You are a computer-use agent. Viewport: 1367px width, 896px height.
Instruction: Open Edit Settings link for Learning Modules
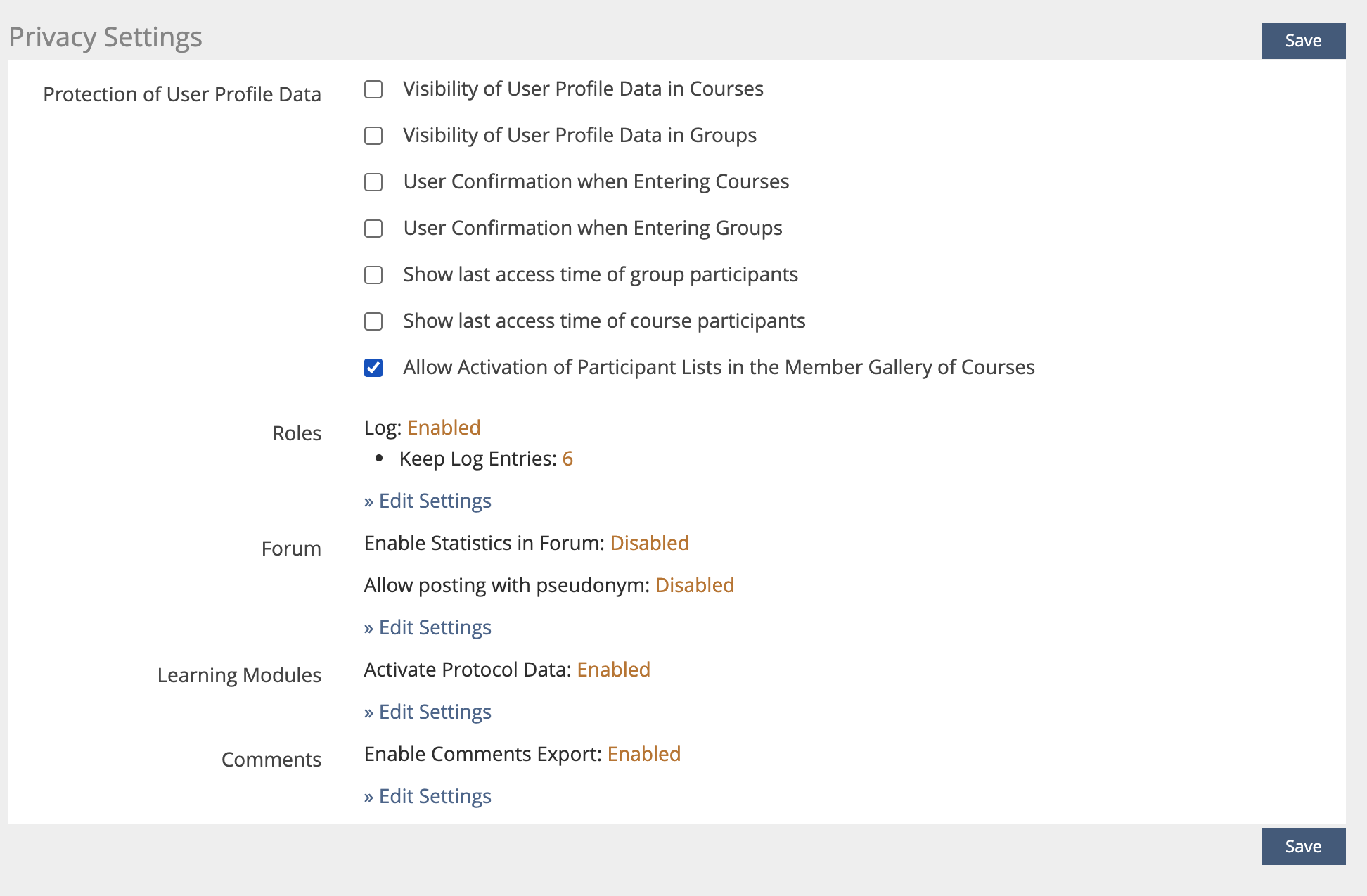(428, 712)
